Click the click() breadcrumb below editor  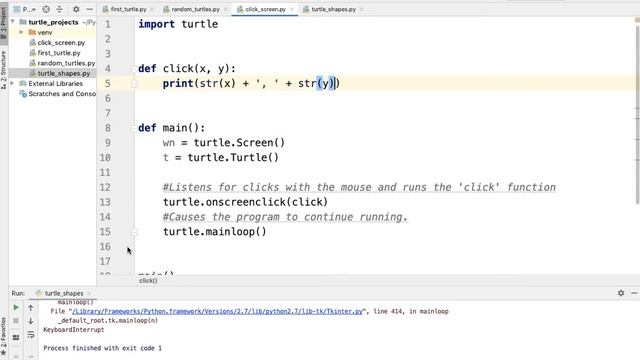(148, 280)
